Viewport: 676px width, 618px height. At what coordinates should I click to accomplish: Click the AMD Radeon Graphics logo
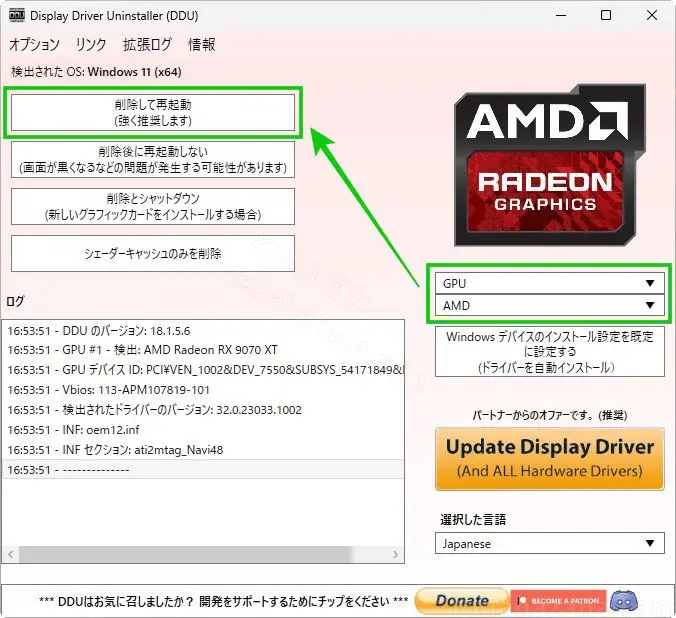pos(550,165)
